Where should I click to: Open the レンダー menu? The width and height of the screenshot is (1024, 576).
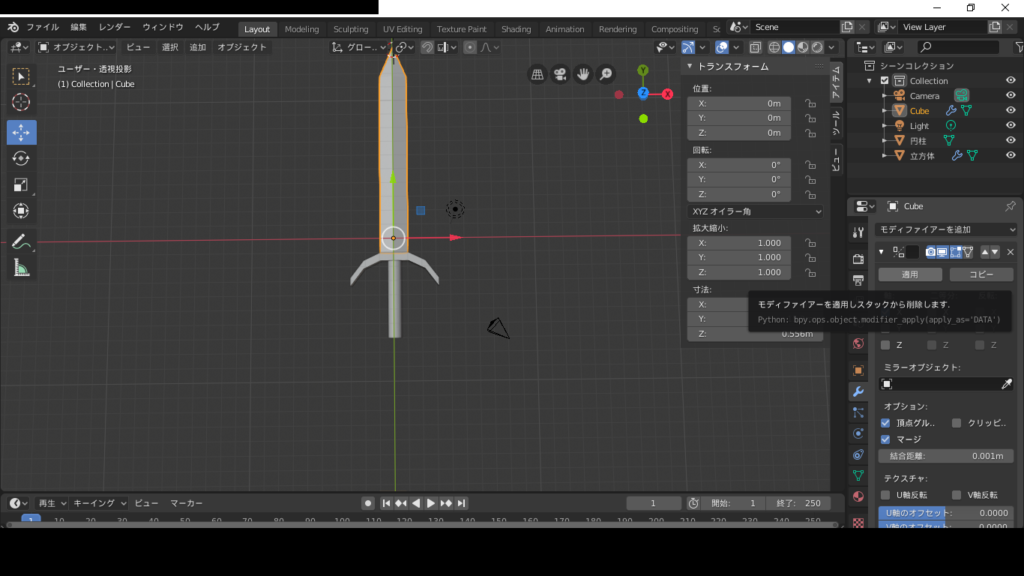coord(114,27)
